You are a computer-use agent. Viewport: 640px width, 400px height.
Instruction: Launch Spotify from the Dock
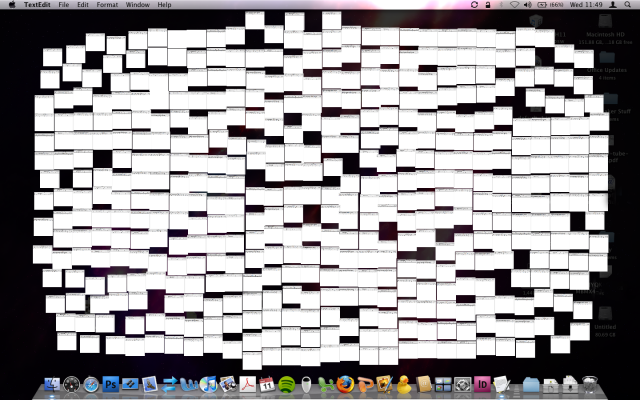pos(287,384)
